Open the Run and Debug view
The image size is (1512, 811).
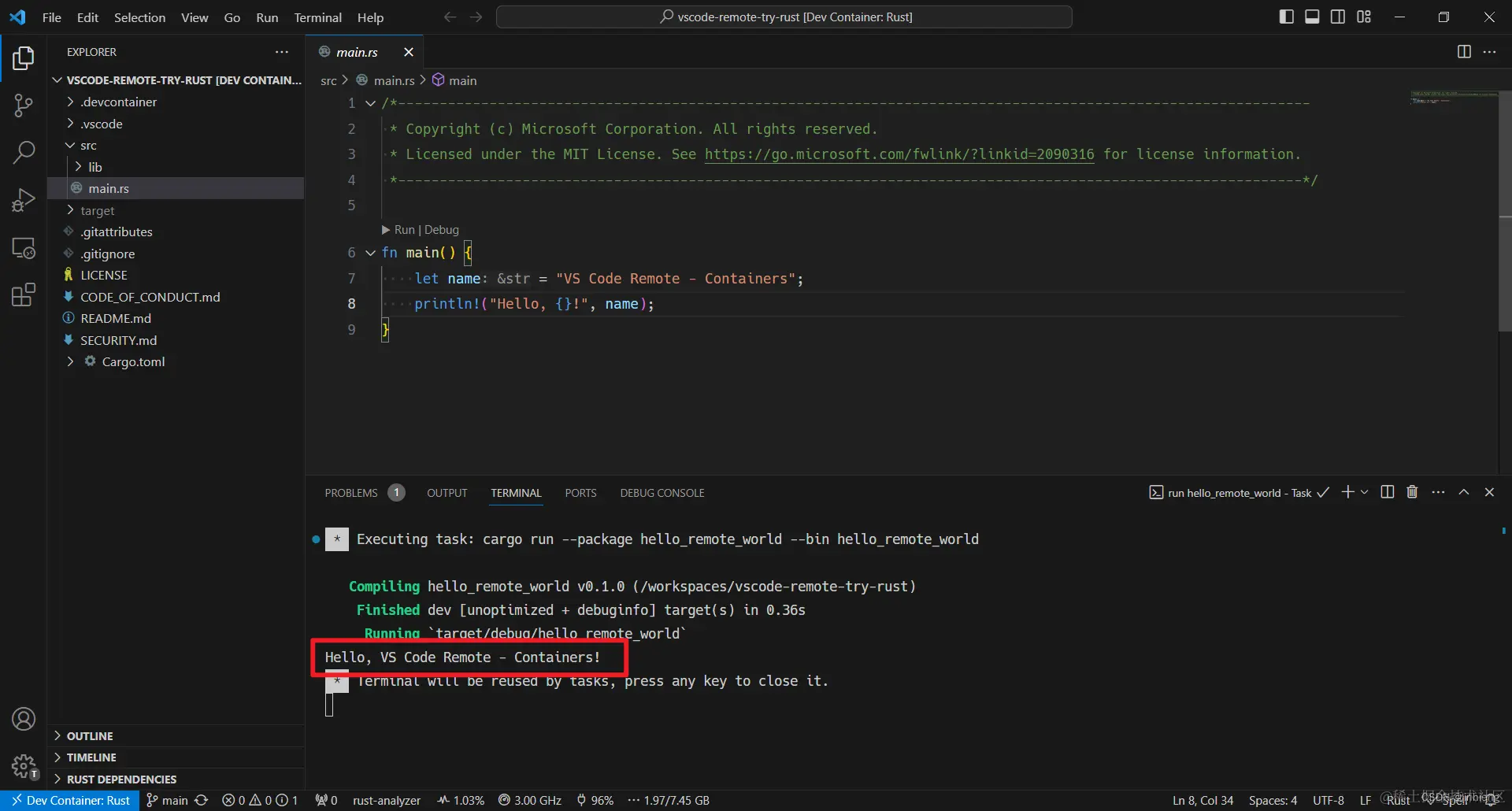click(x=24, y=200)
